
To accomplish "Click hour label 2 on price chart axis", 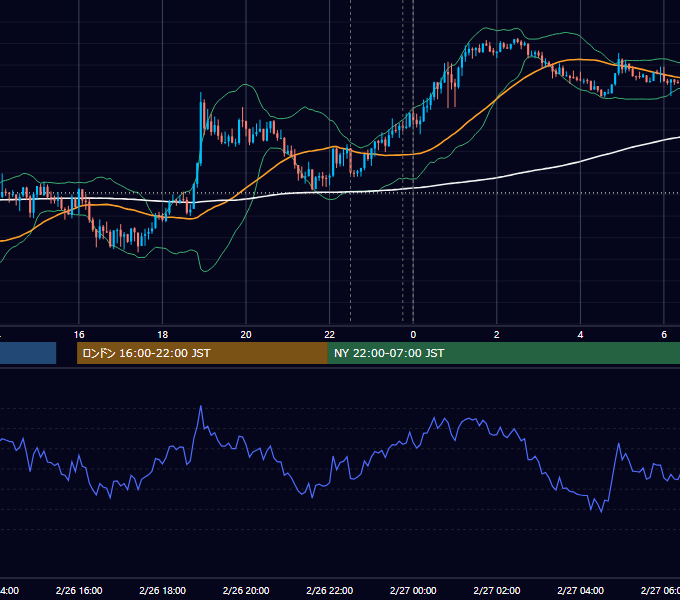I will tap(497, 335).
